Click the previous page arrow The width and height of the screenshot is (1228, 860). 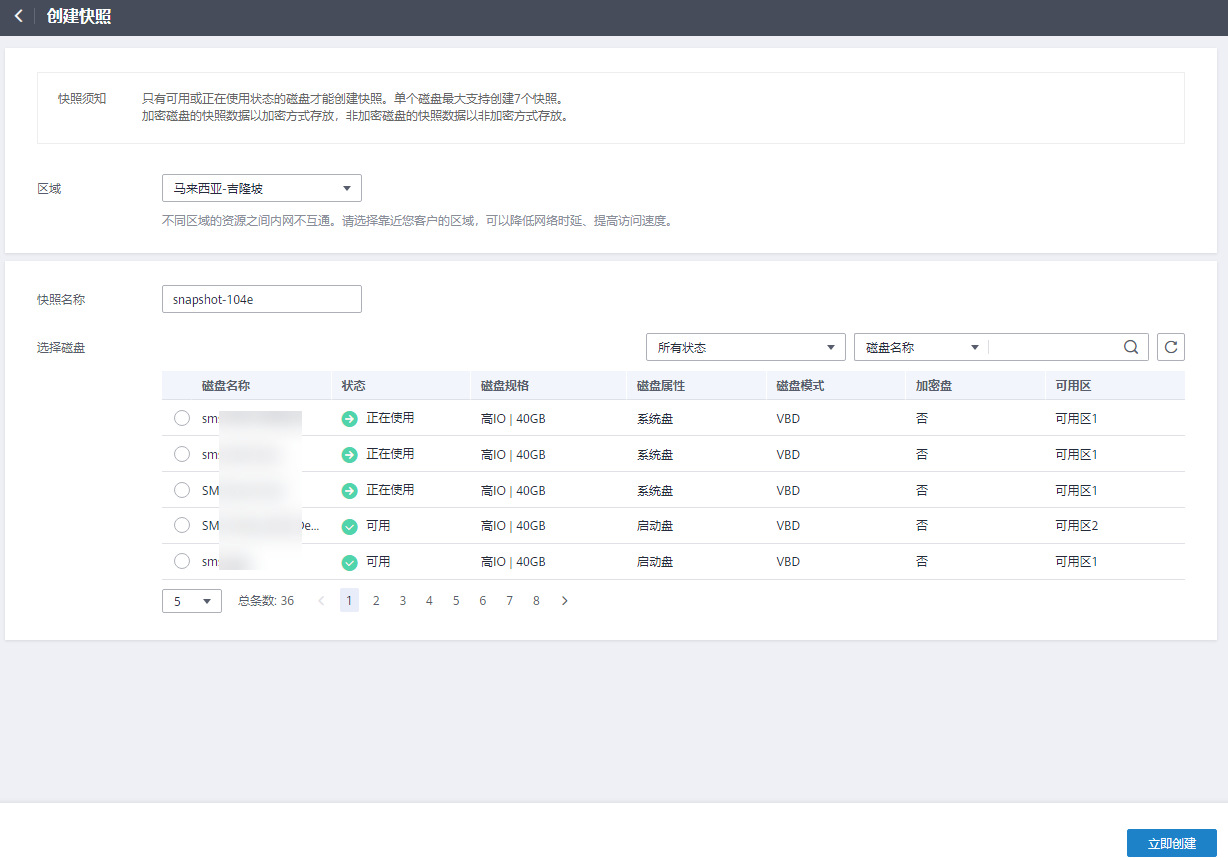click(321, 601)
